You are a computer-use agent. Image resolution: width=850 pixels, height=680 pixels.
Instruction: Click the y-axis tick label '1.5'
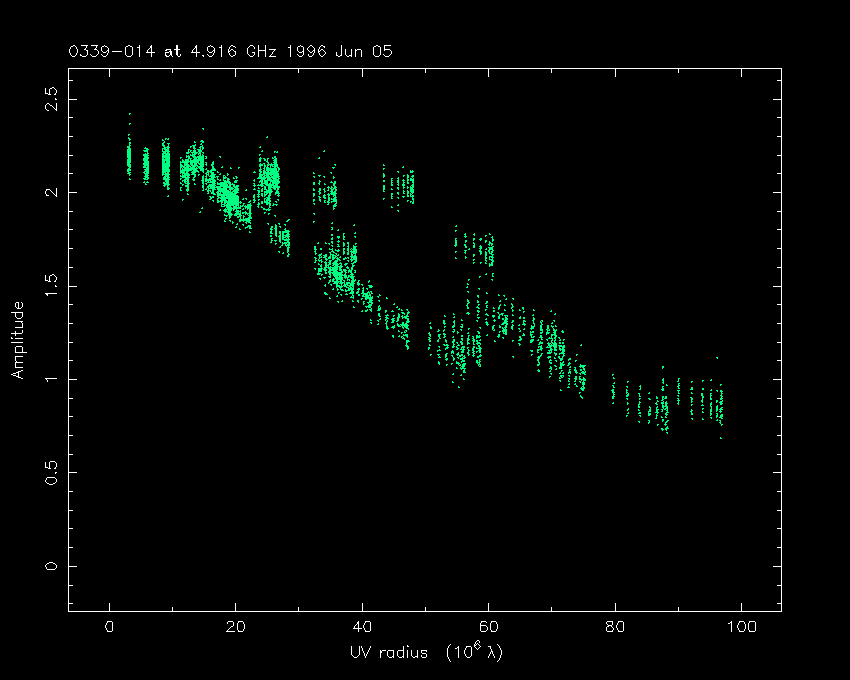(52, 285)
